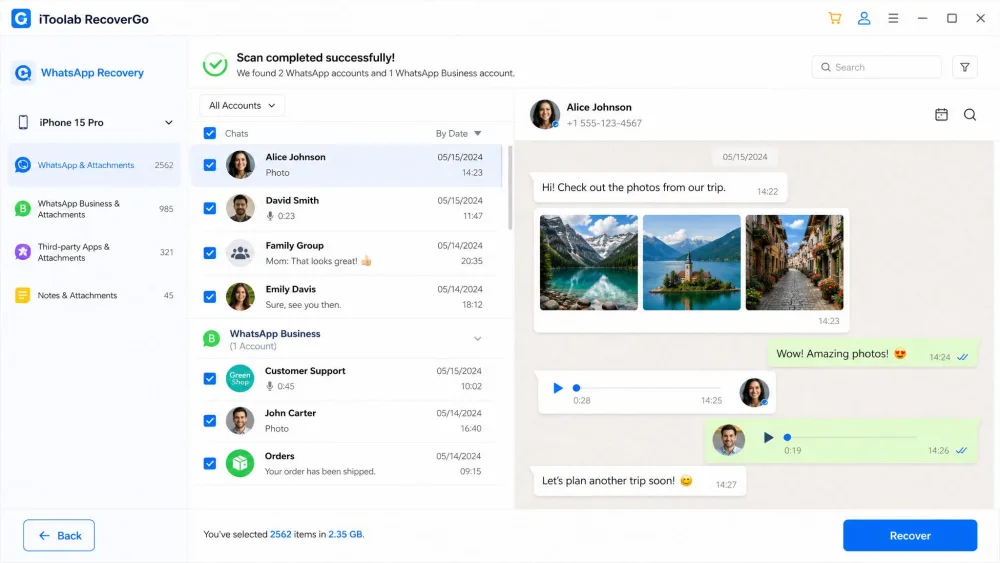Screen dimensions: 1000x563
Task: Click the 05/15/2024 date label in conversation
Action: pyautogui.click(x=744, y=157)
